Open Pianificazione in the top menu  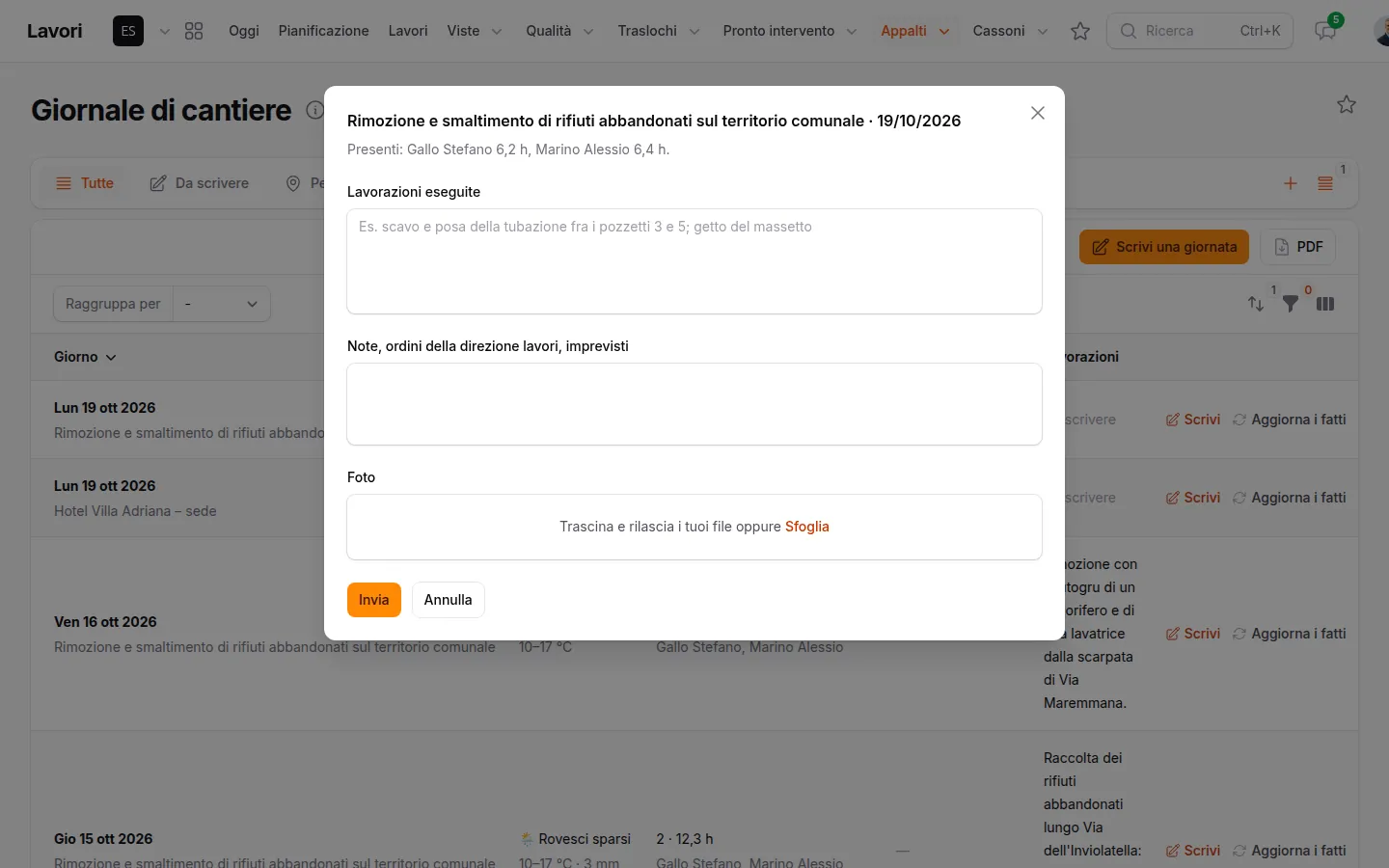pyautogui.click(x=324, y=31)
